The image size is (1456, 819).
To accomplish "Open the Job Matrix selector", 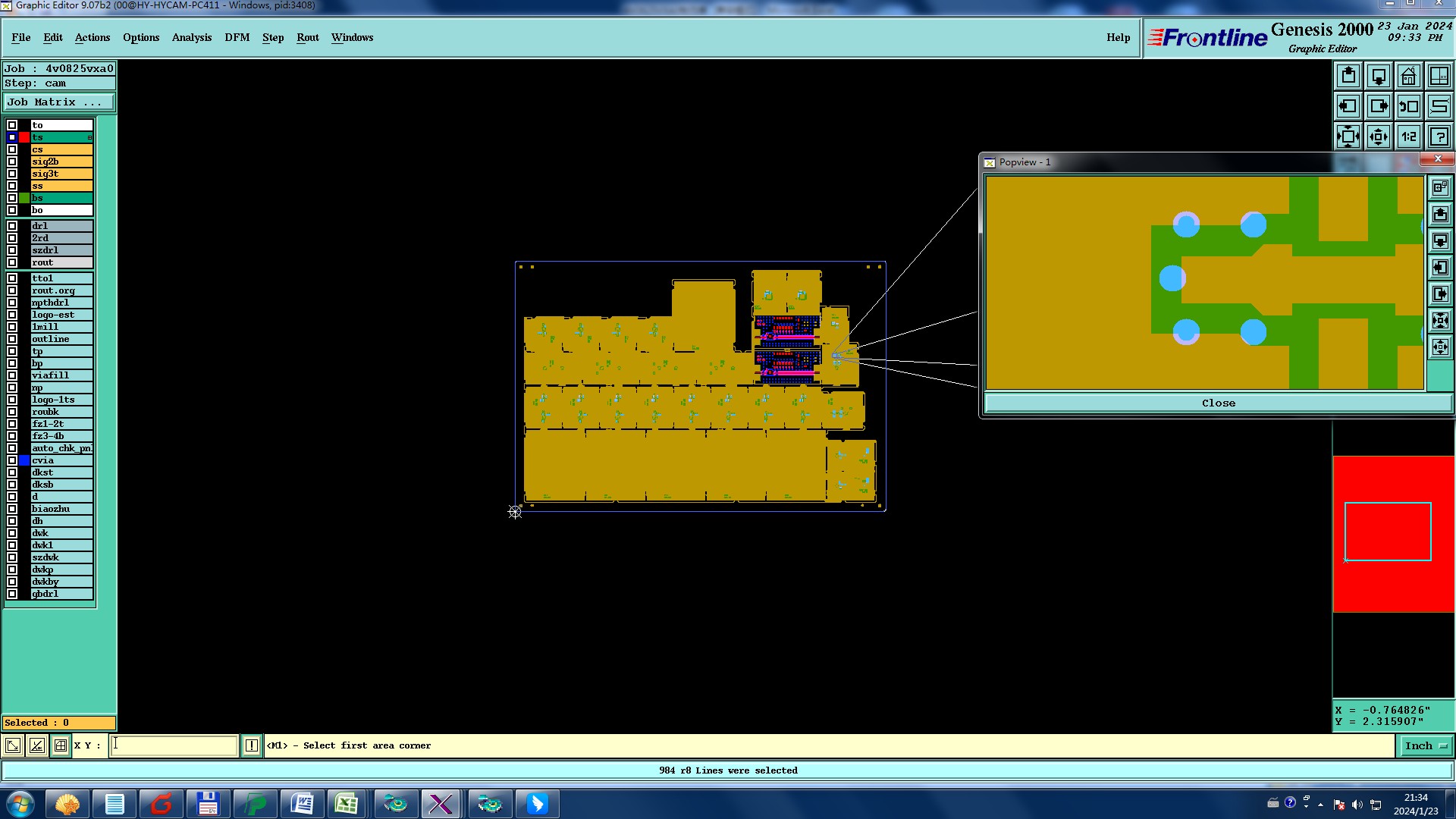I will click(59, 102).
